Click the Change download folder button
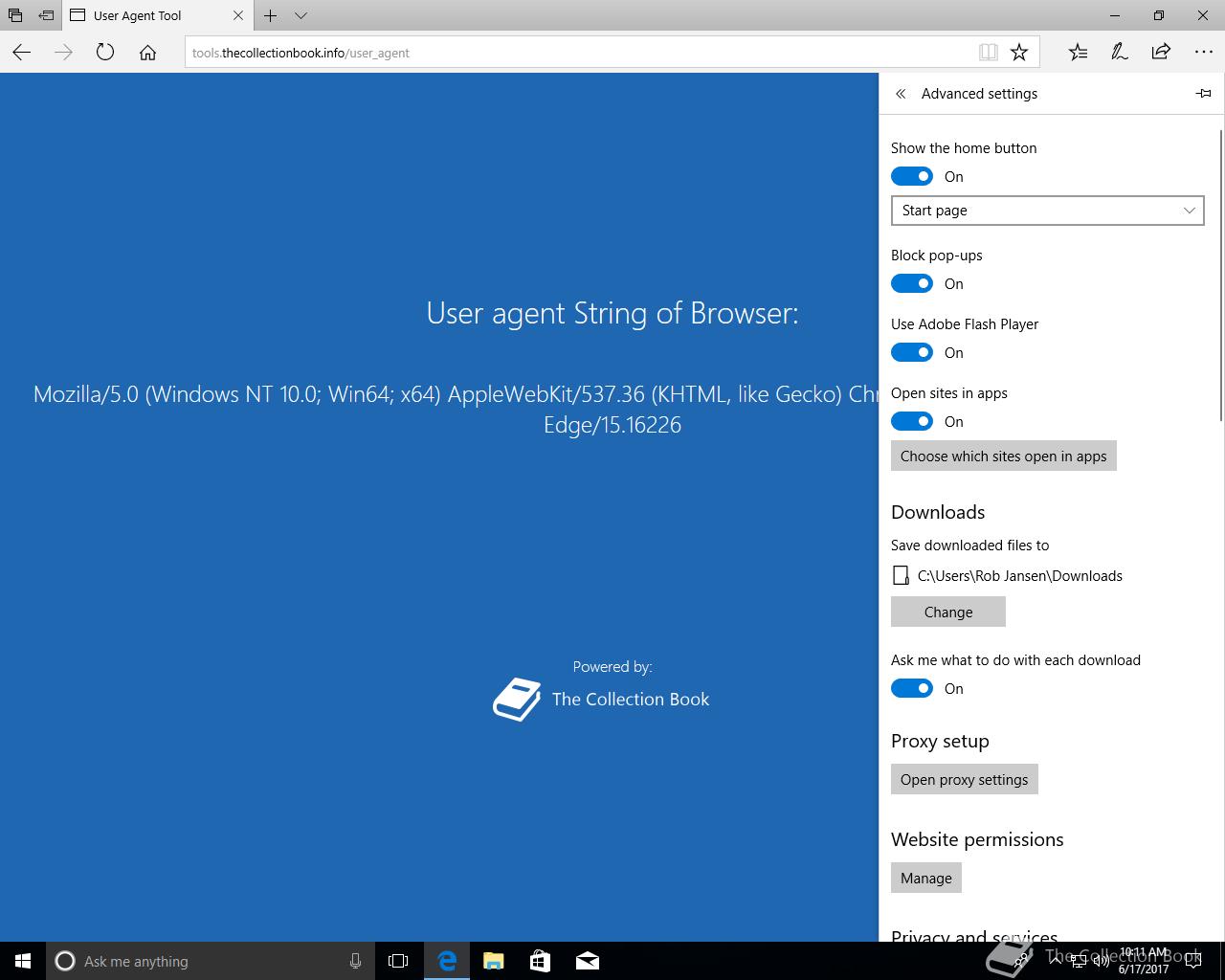The width and height of the screenshot is (1225, 980). click(947, 612)
